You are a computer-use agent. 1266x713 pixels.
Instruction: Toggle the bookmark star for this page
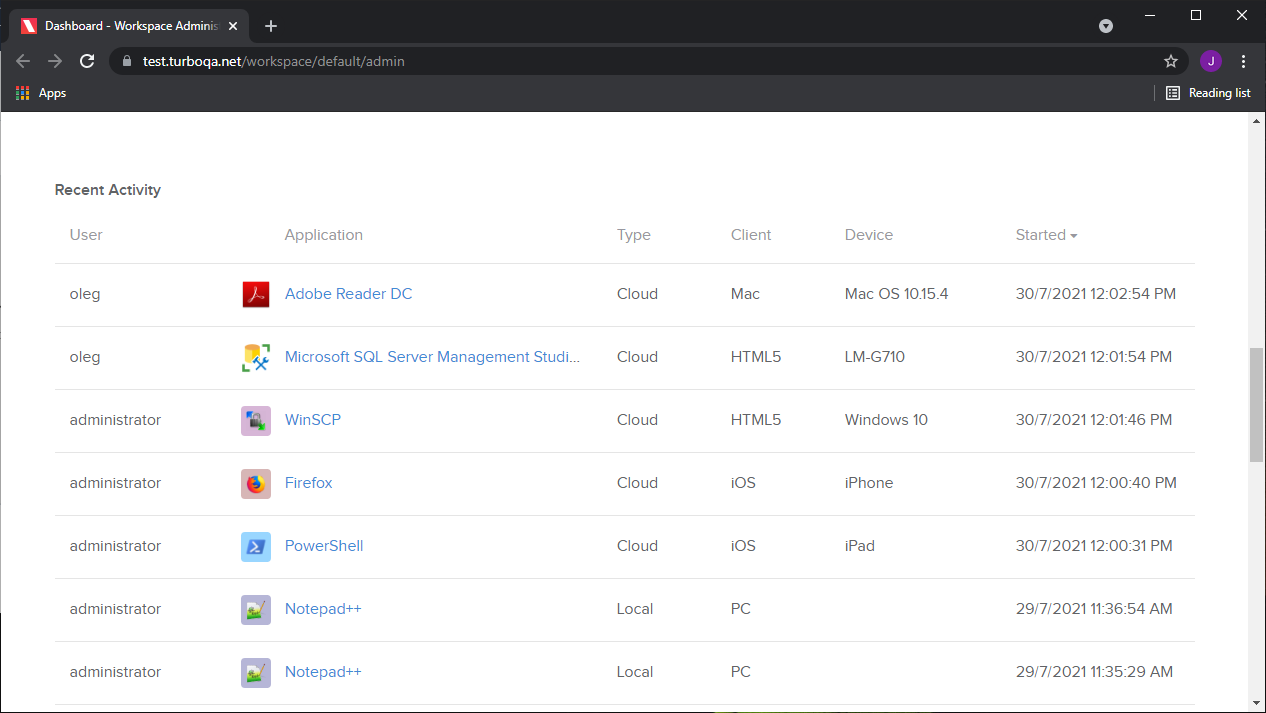coord(1171,61)
